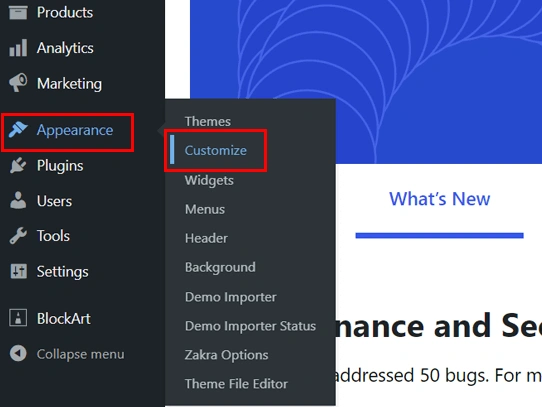Collapse the admin sidebar menu

pos(82,354)
